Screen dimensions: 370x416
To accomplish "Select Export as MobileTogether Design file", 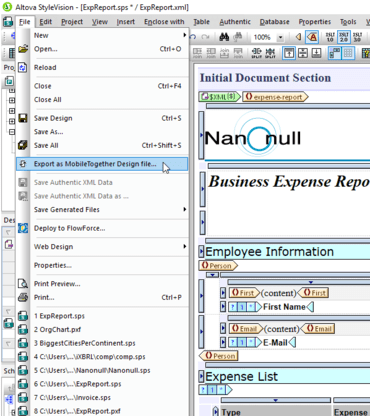I will pyautogui.click(x=102, y=164).
